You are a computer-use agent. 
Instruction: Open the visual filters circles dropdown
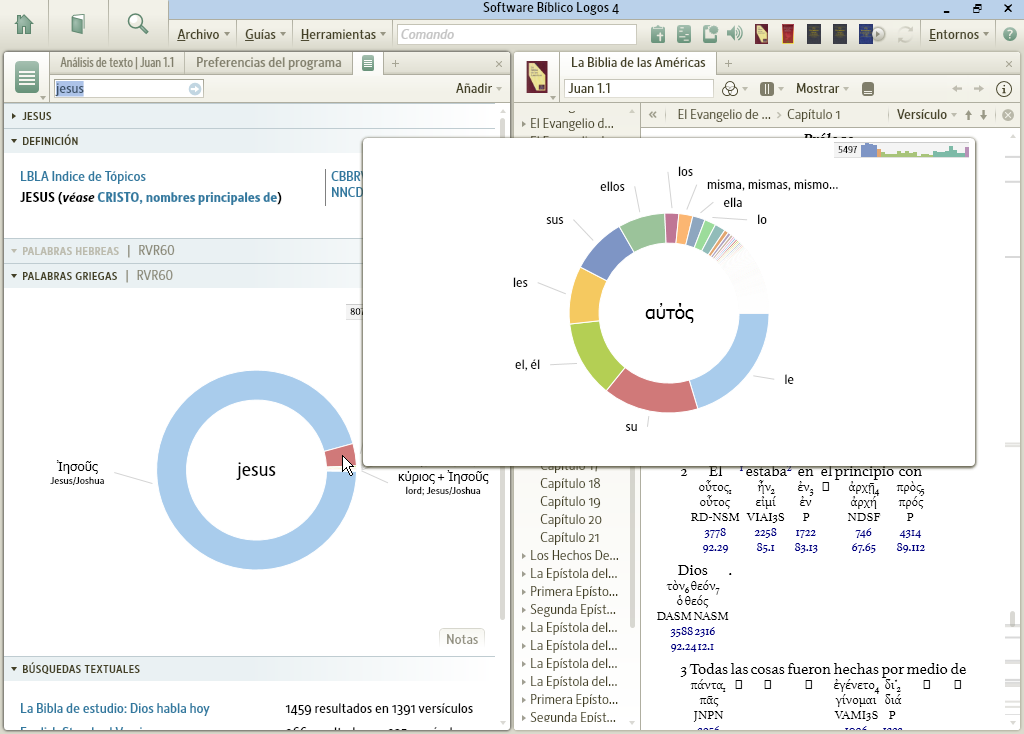[734, 89]
